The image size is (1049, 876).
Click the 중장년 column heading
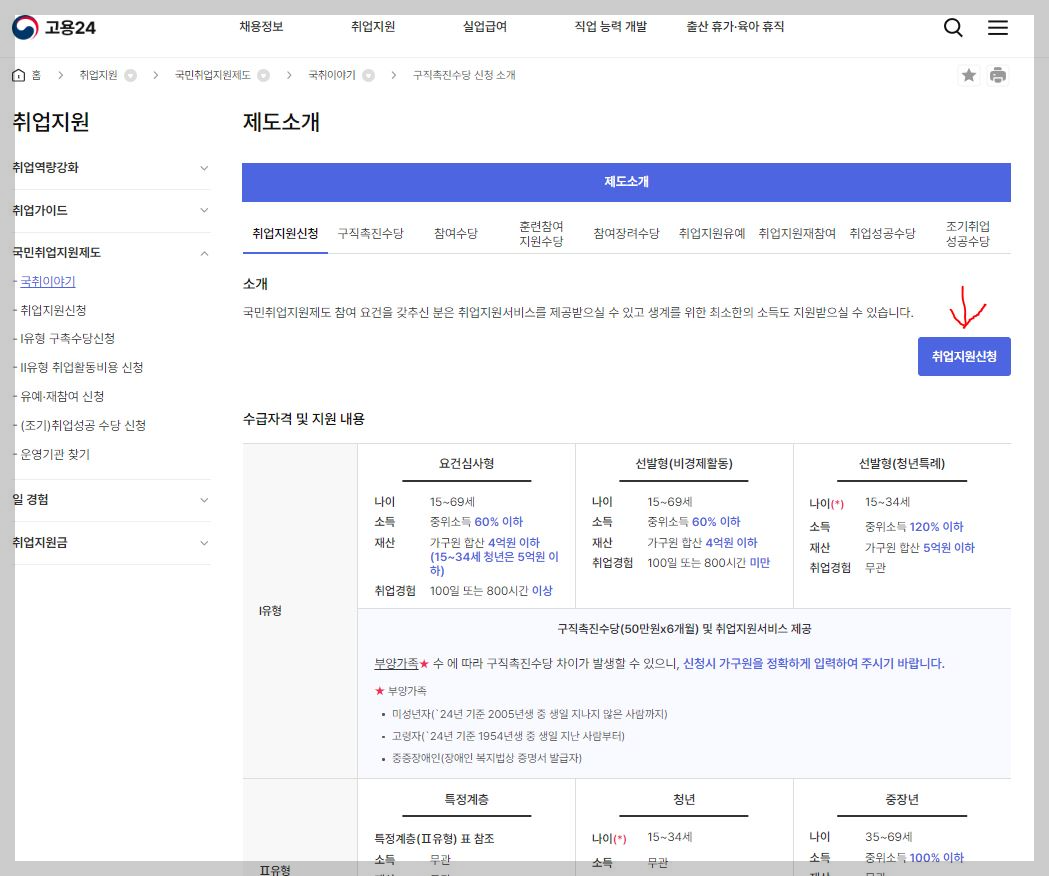pyautogui.click(x=902, y=799)
